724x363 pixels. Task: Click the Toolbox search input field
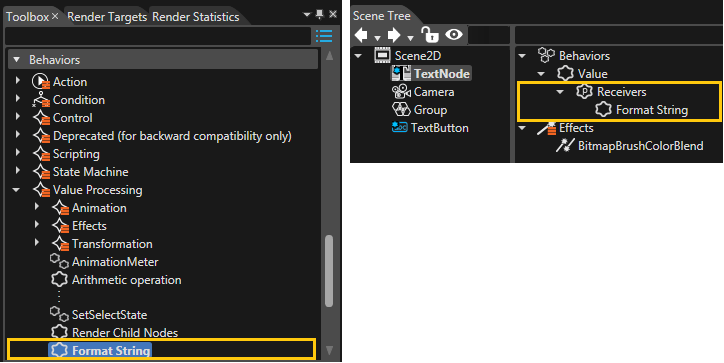tap(157, 36)
